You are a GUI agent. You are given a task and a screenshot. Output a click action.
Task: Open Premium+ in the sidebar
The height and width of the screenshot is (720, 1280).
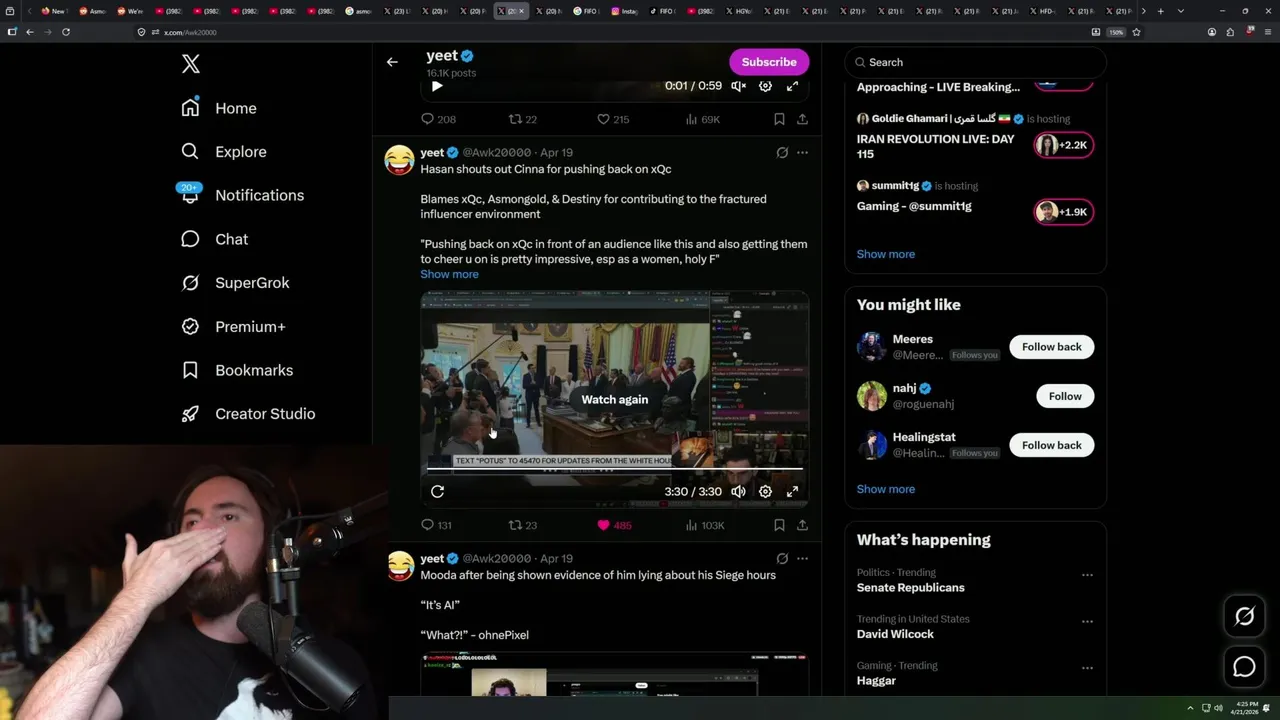point(233,327)
